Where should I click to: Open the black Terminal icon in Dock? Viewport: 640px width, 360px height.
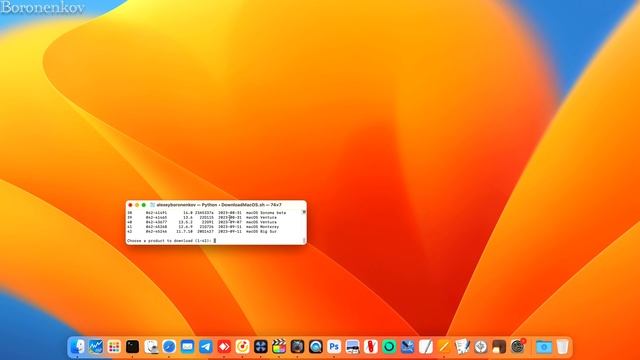[x=132, y=347]
